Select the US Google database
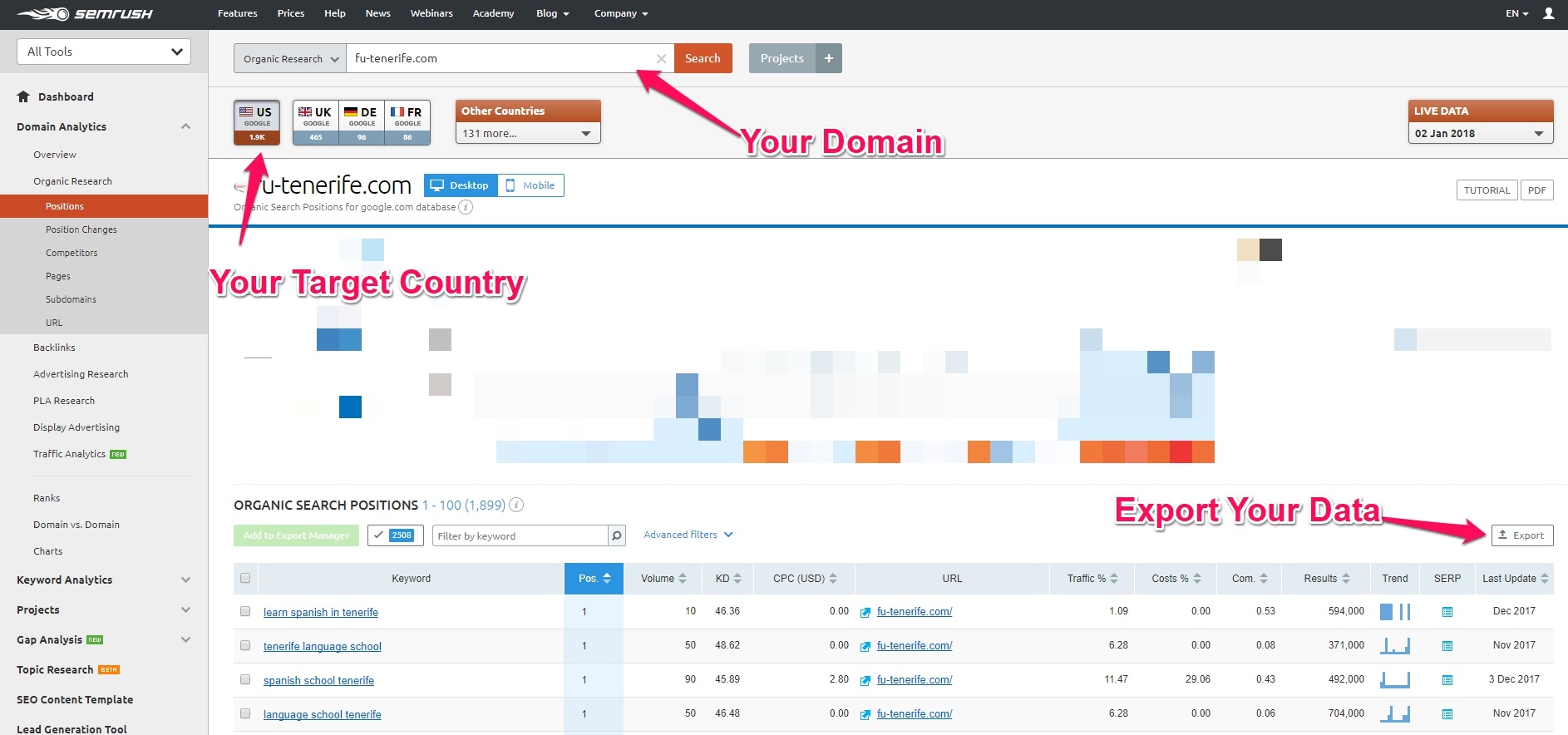Screen dimensions: 1568x735 click(x=257, y=122)
